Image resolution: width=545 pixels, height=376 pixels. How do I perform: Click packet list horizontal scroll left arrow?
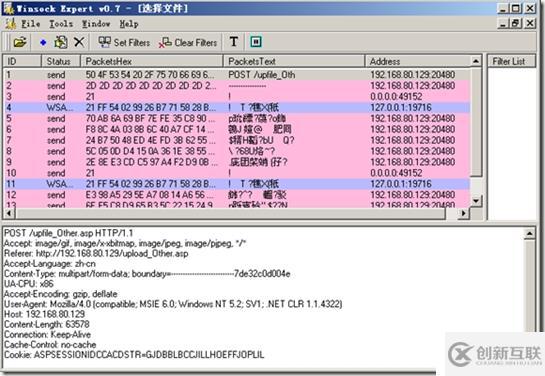tap(9, 213)
